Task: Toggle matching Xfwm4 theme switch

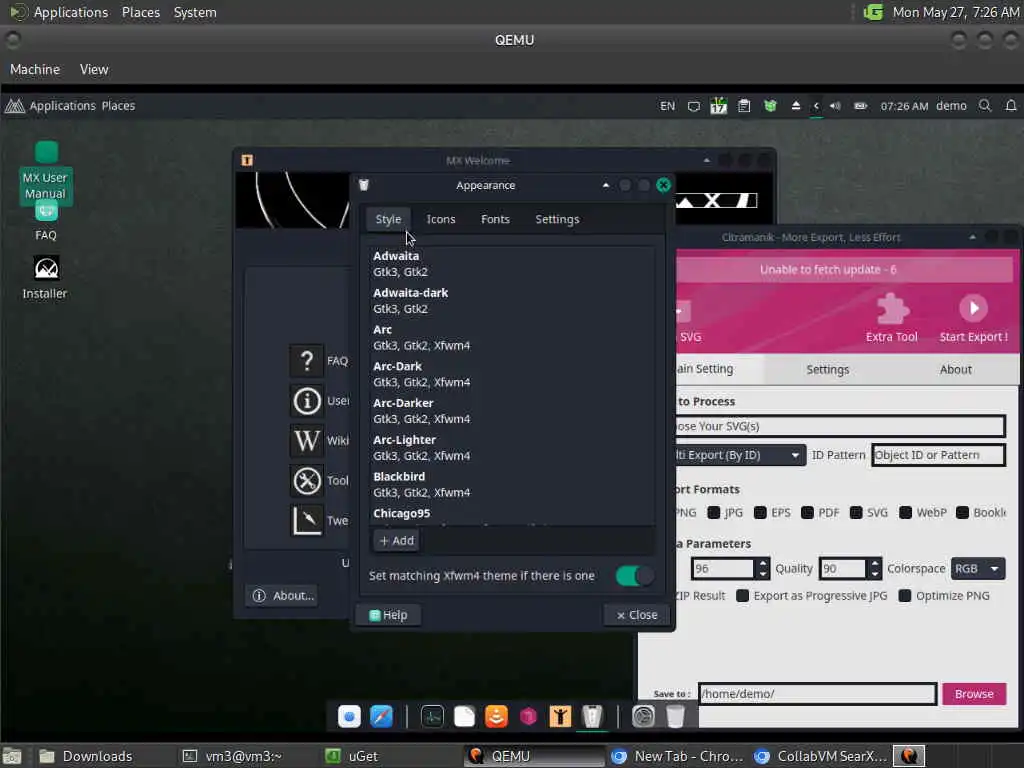Action: [634, 575]
